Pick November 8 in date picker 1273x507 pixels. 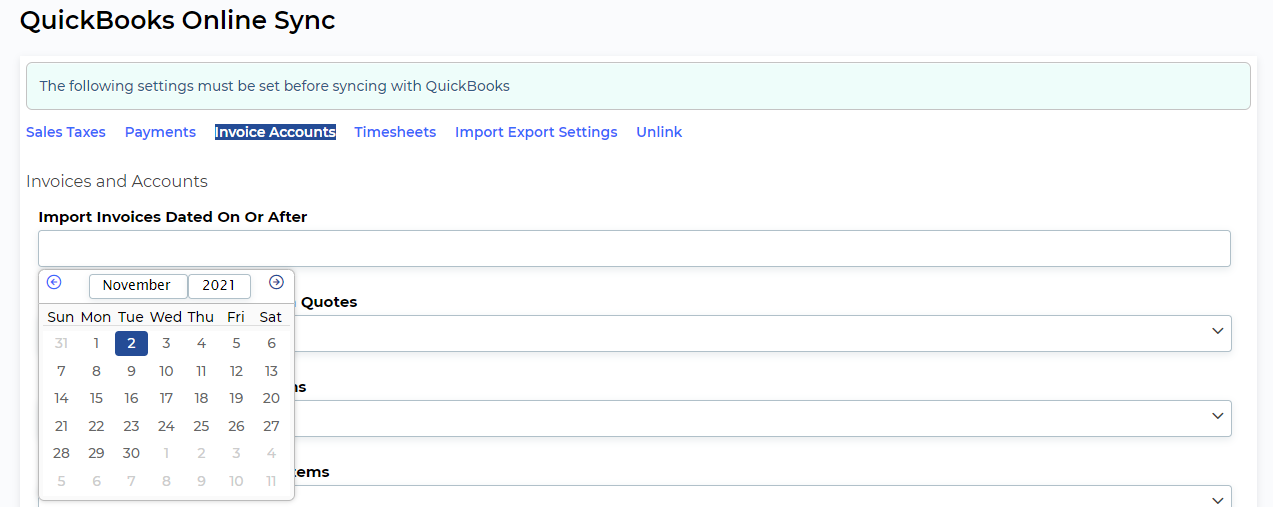click(96, 371)
